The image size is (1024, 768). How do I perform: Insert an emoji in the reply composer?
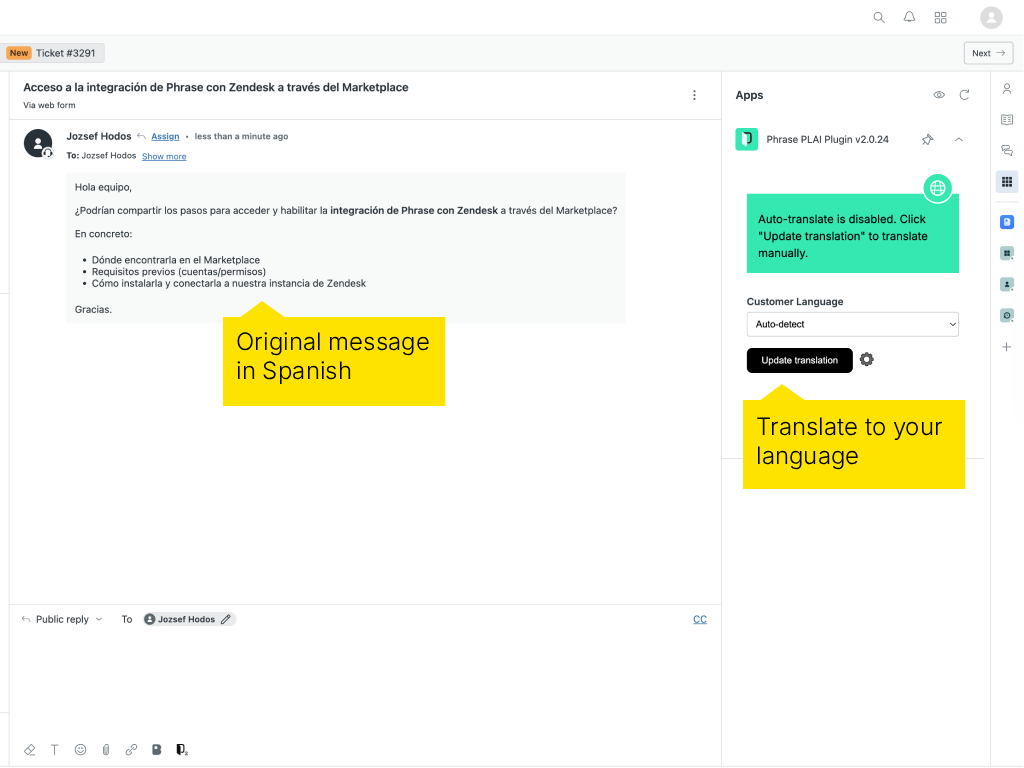pyautogui.click(x=80, y=749)
